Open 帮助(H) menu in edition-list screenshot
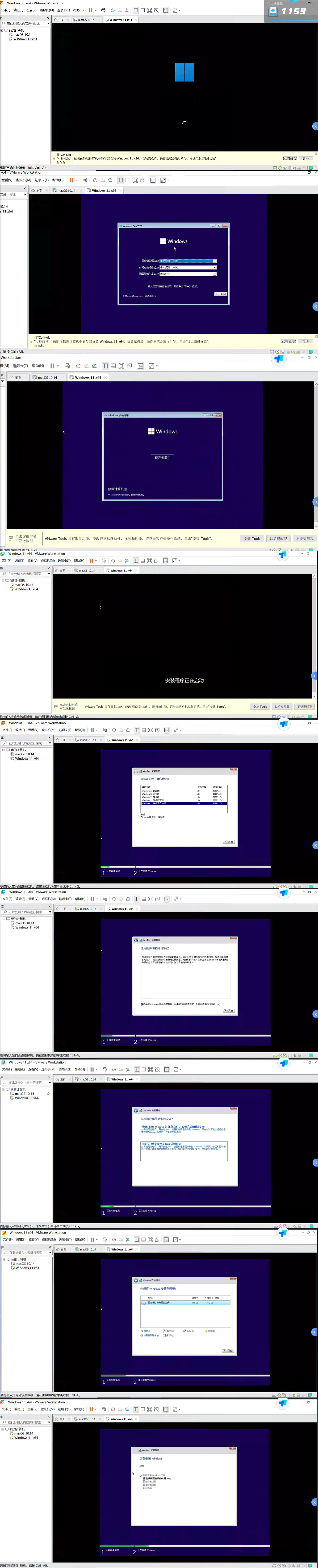The image size is (318, 1568). 79,730
